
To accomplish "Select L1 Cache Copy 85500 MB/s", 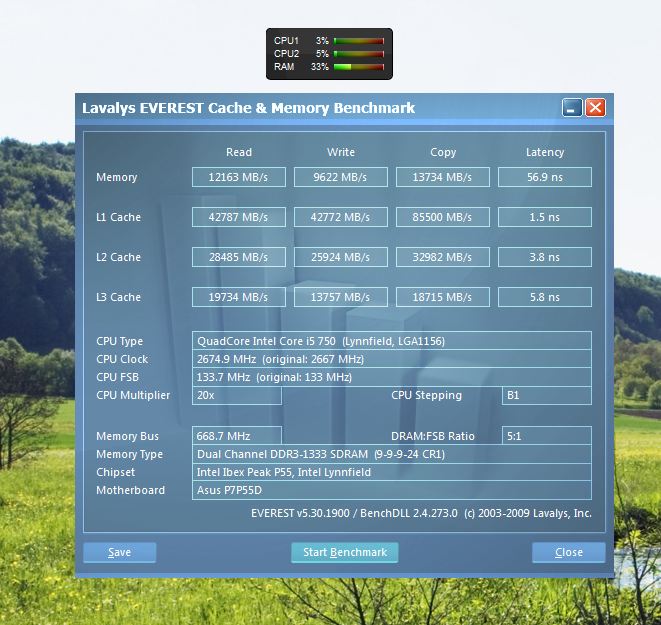I will point(443,217).
